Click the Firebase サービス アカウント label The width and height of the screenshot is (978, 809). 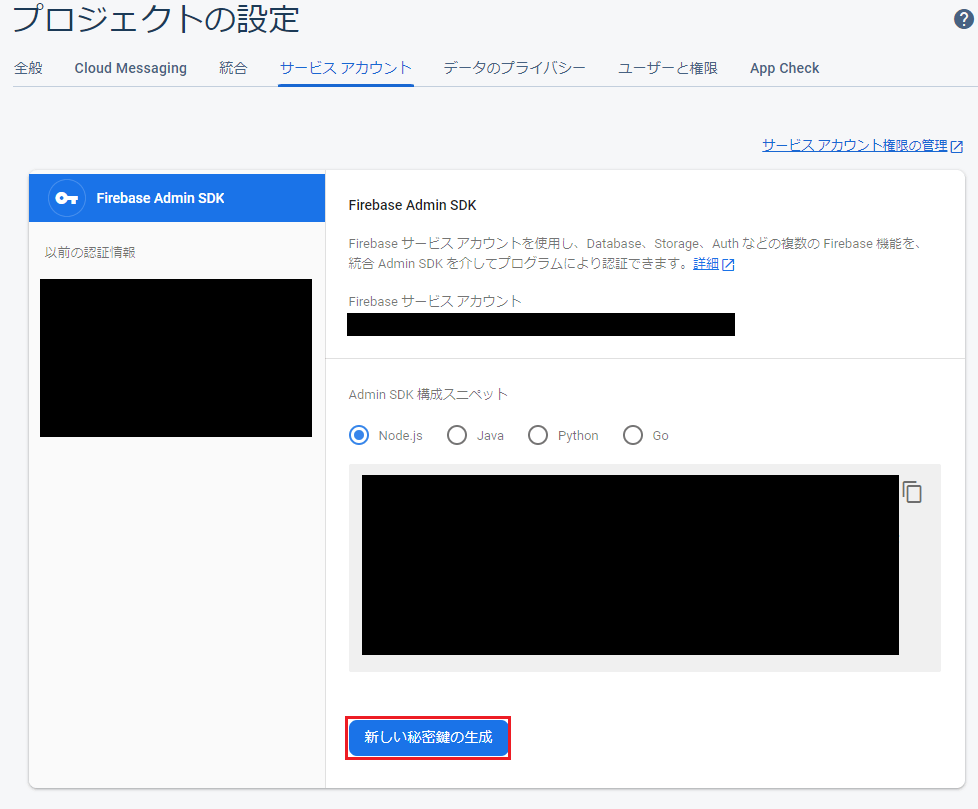click(435, 301)
